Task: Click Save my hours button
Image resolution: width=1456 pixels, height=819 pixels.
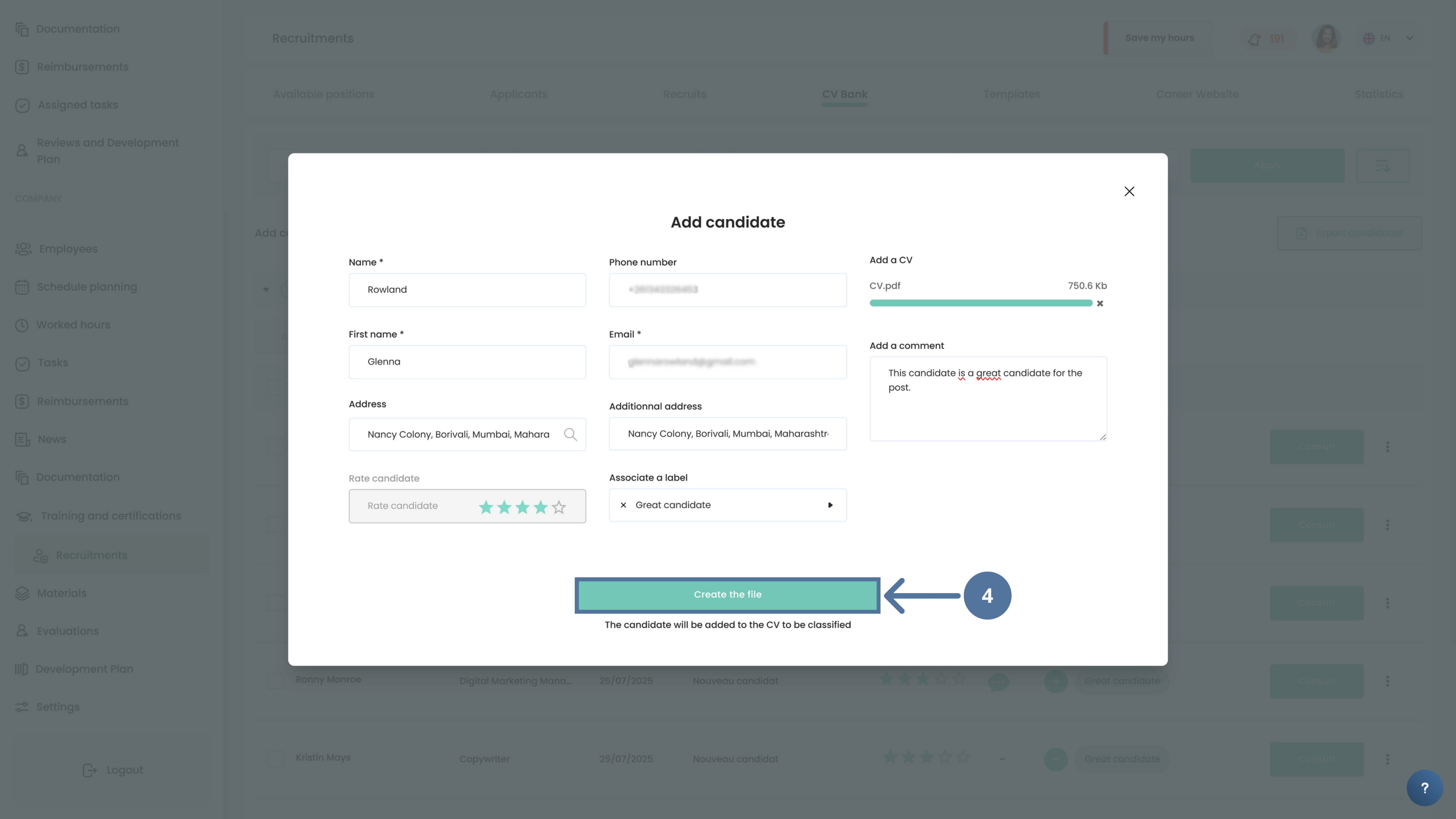Action: (x=1159, y=39)
